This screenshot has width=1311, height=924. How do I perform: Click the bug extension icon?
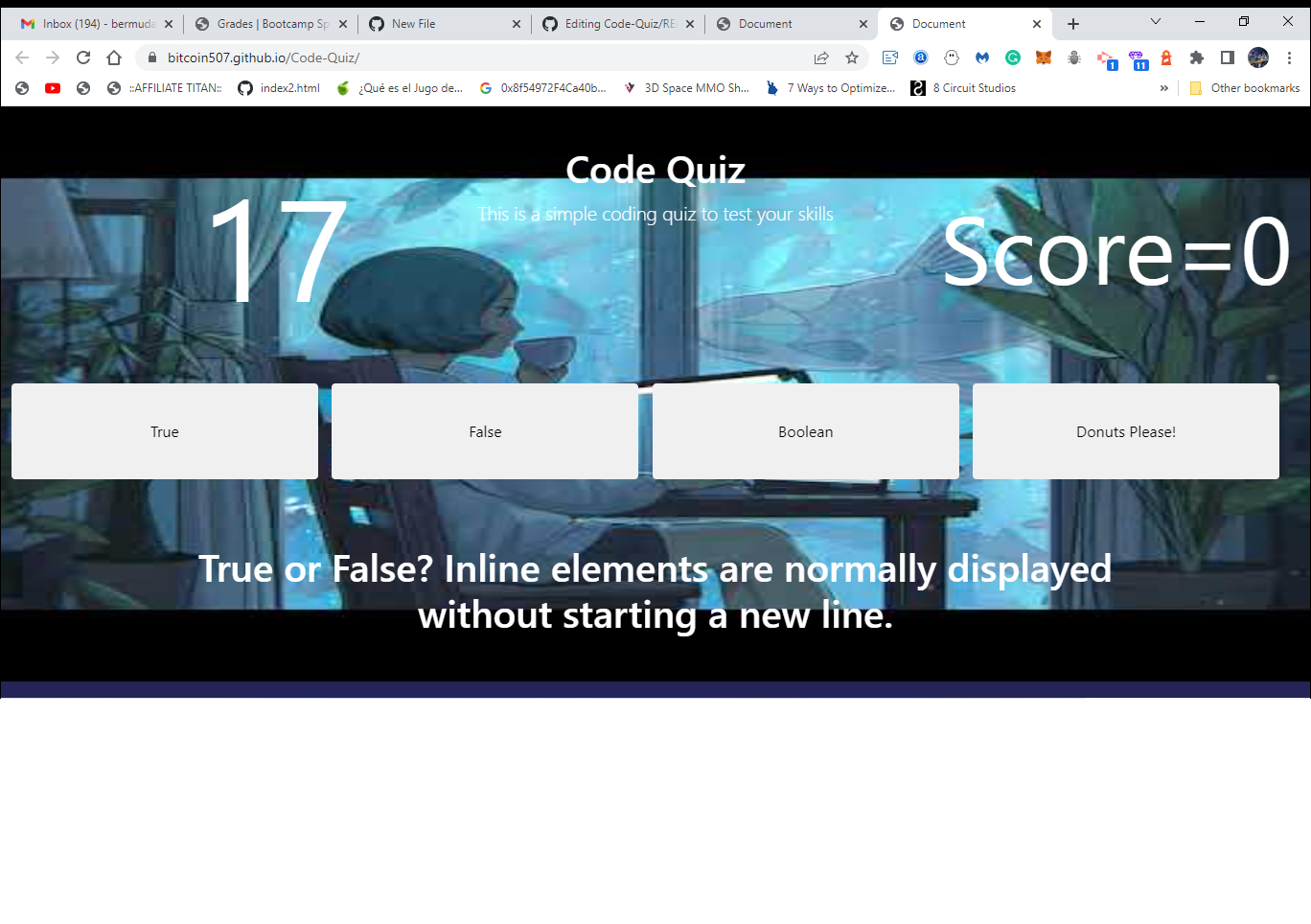coord(1074,58)
